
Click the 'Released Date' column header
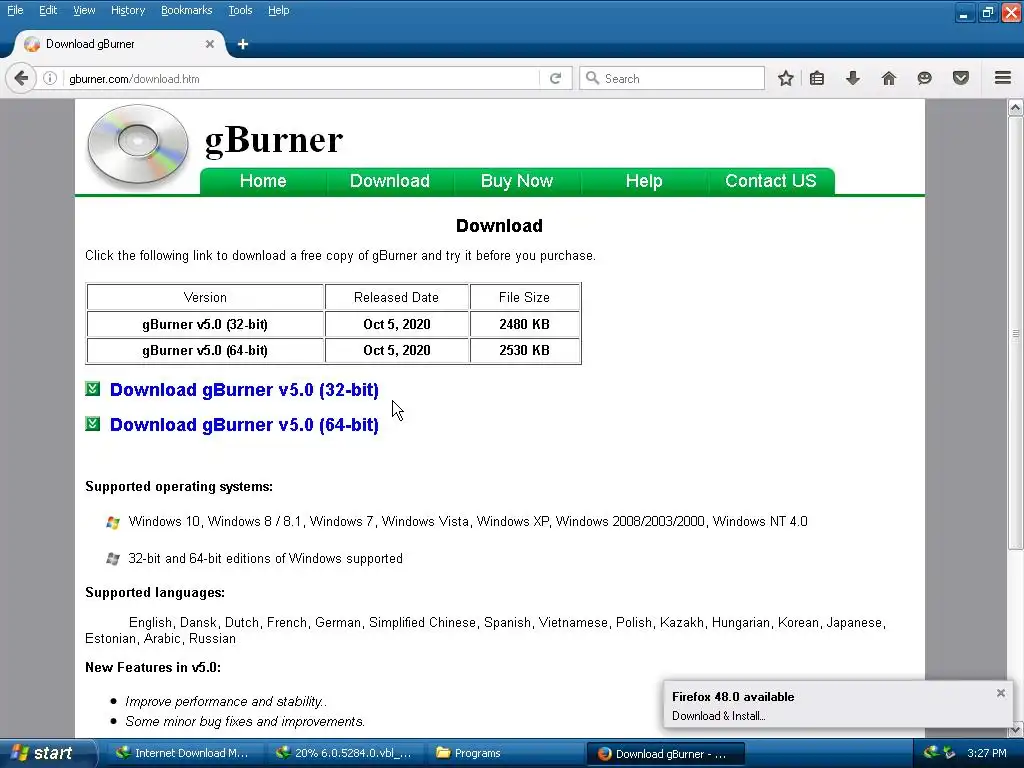click(x=396, y=297)
